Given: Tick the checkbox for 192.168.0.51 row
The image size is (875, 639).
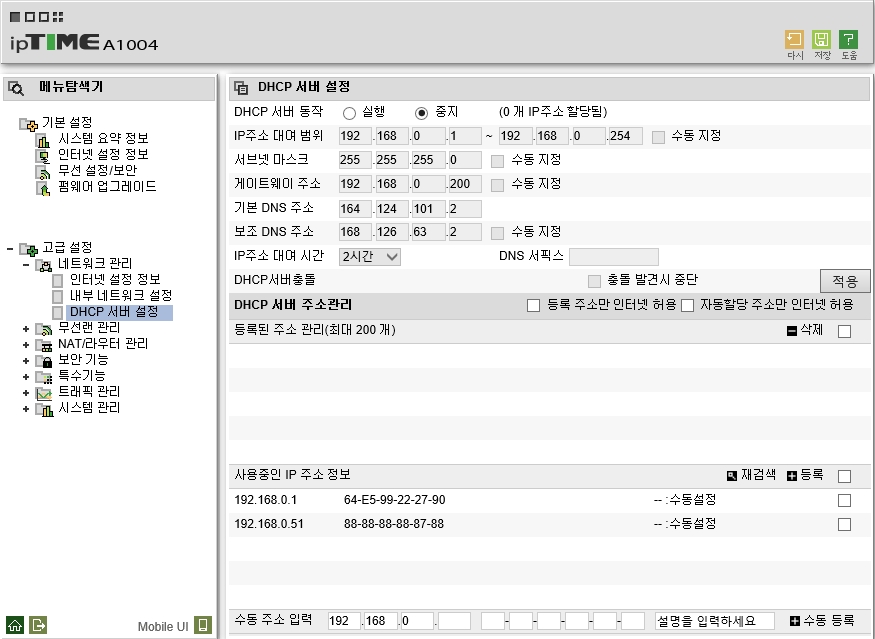Looking at the screenshot, I should 844,525.
